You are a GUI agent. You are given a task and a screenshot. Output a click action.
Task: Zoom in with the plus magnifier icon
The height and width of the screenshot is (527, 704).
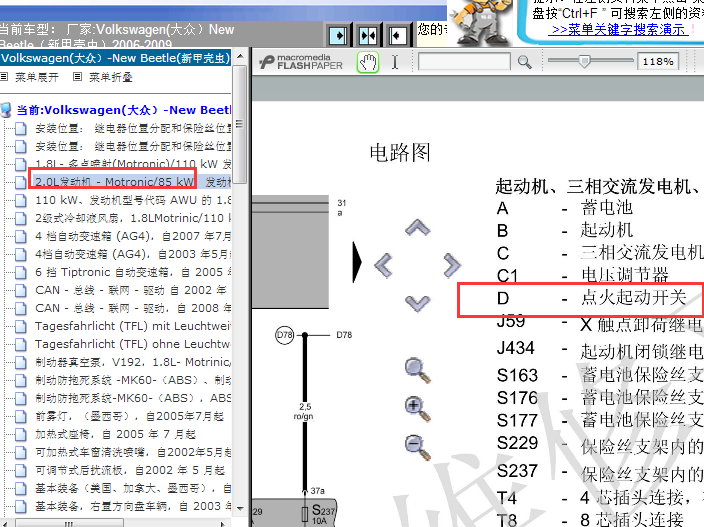418,409
